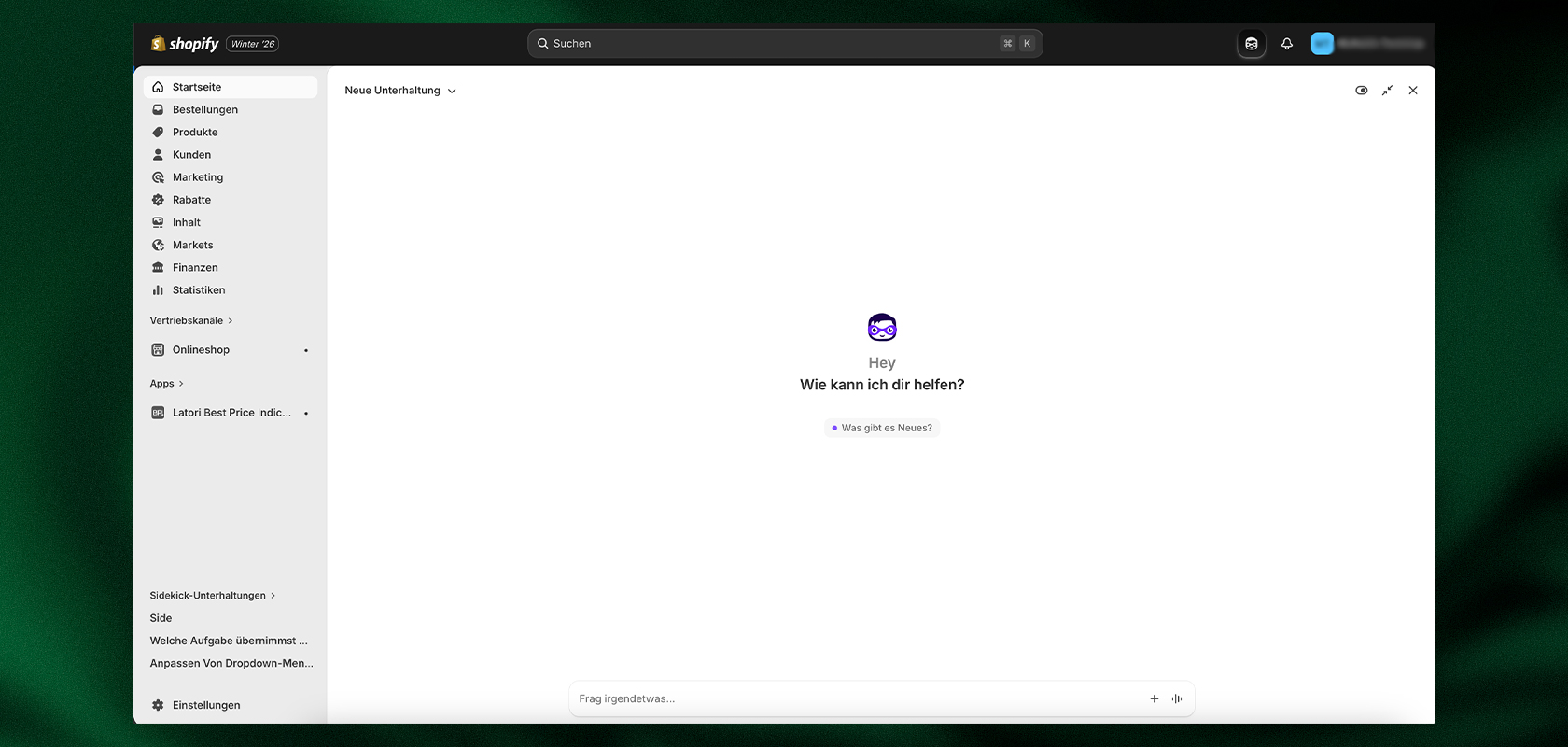This screenshot has height=747, width=1568.
Task: Open the store account menu avatar
Action: click(x=1323, y=43)
